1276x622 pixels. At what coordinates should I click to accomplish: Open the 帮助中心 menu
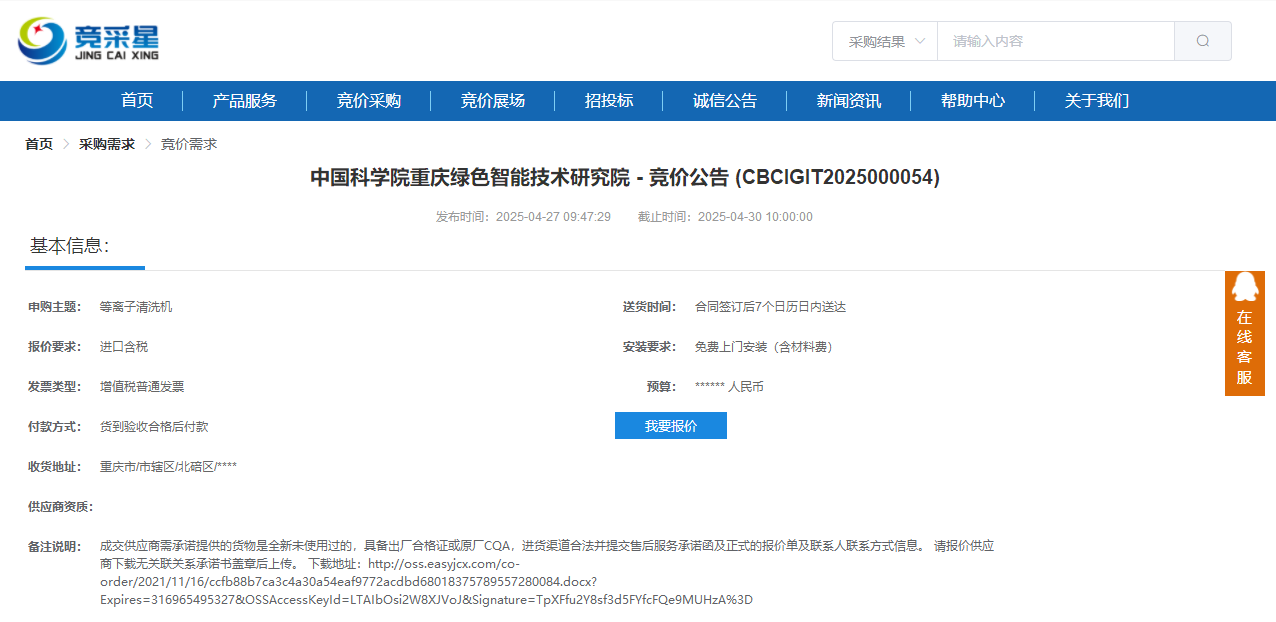[973, 100]
